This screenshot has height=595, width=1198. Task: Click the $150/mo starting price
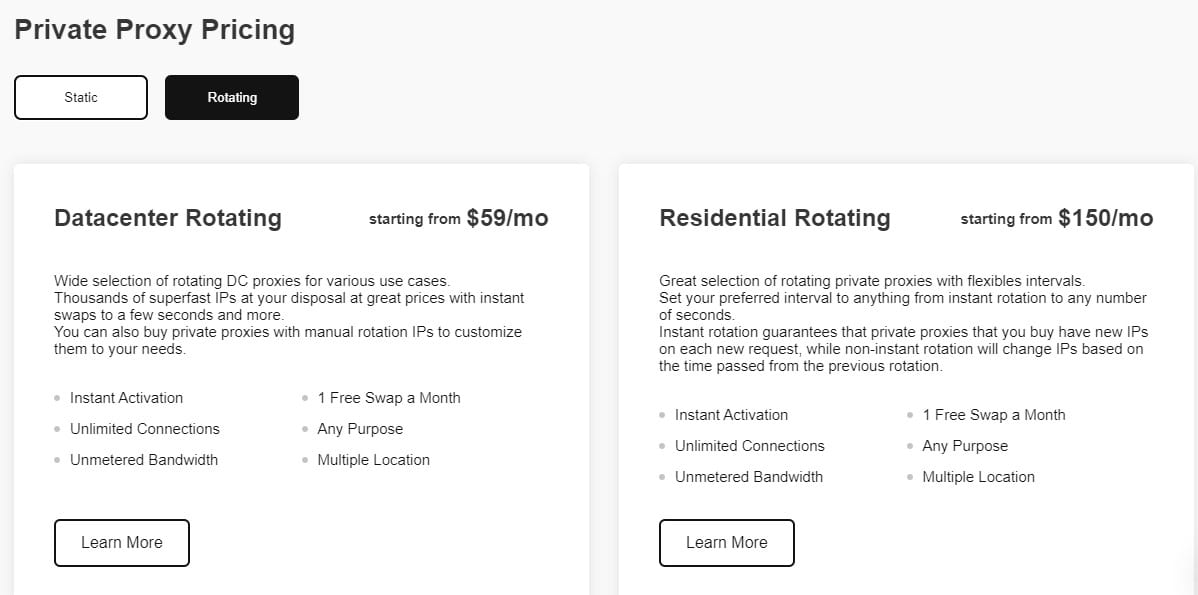[1105, 218]
